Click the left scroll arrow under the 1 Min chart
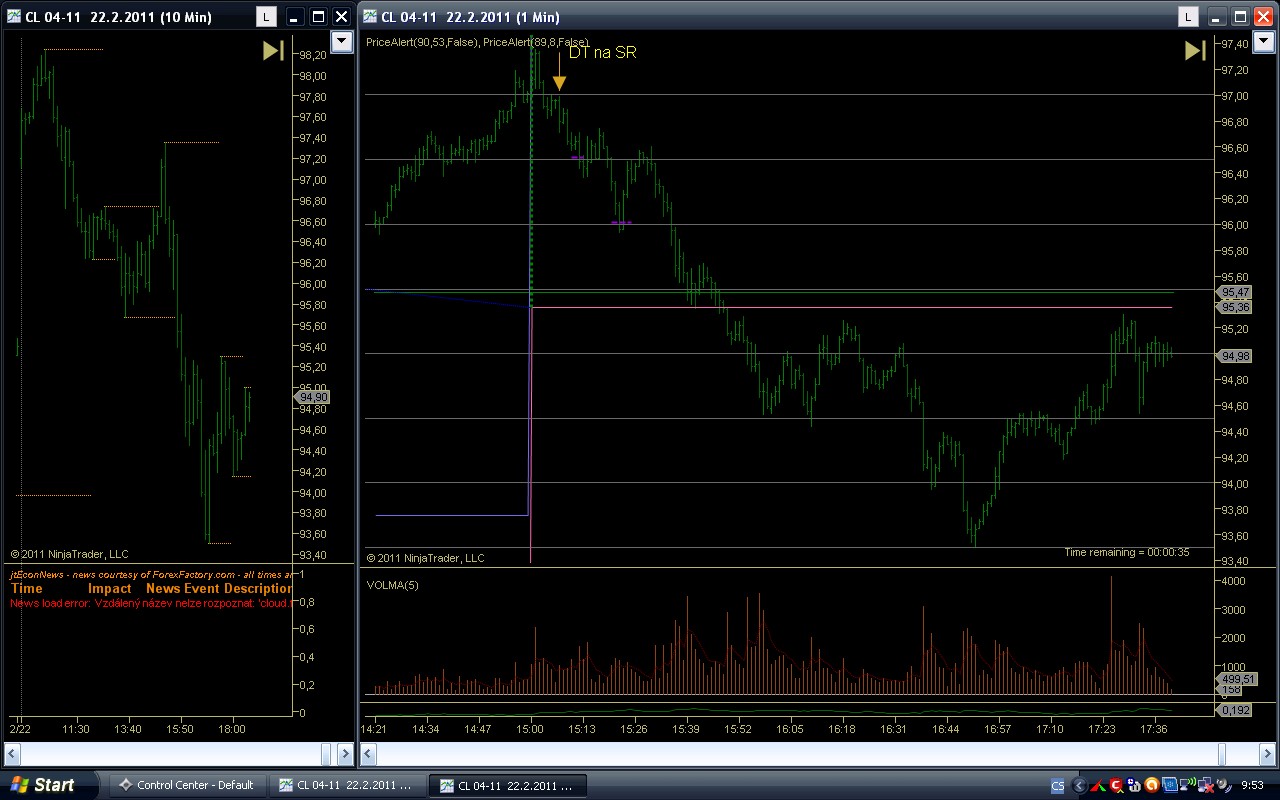The image size is (1280, 800). coord(370,753)
